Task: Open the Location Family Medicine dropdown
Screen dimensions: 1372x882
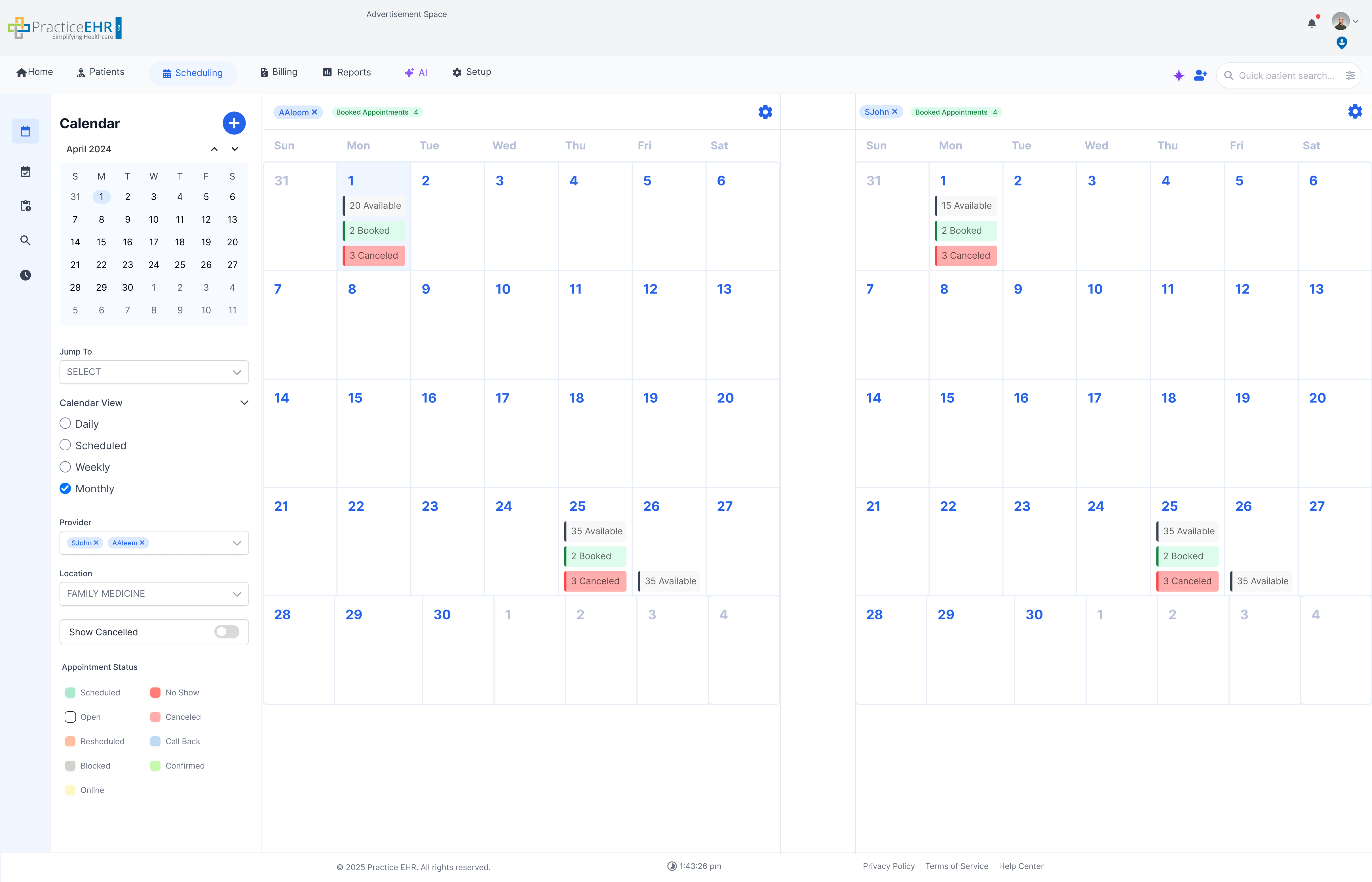Action: [154, 594]
